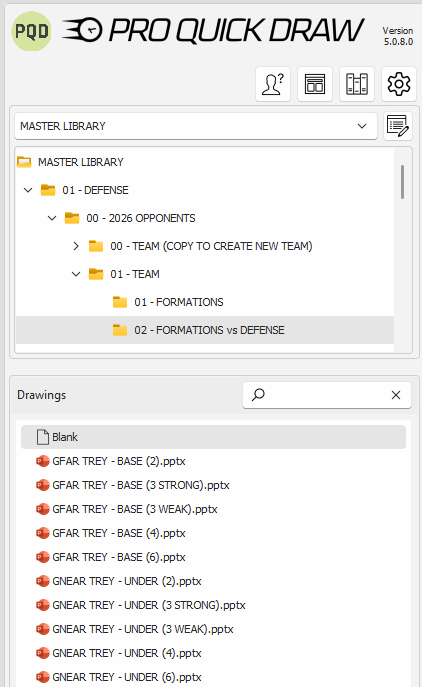This screenshot has height=687, width=422.
Task: Click the PQD round logo
Action: 31,31
